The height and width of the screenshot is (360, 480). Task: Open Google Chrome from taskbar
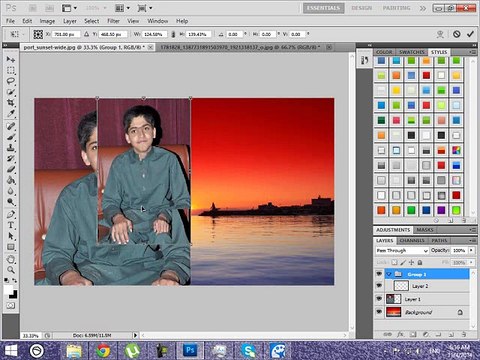point(103,351)
